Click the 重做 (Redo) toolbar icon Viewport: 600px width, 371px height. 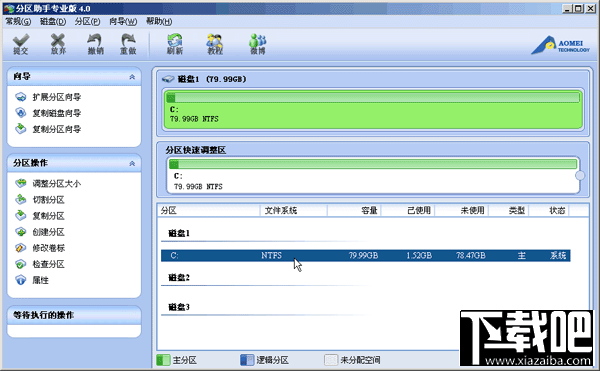[128, 43]
